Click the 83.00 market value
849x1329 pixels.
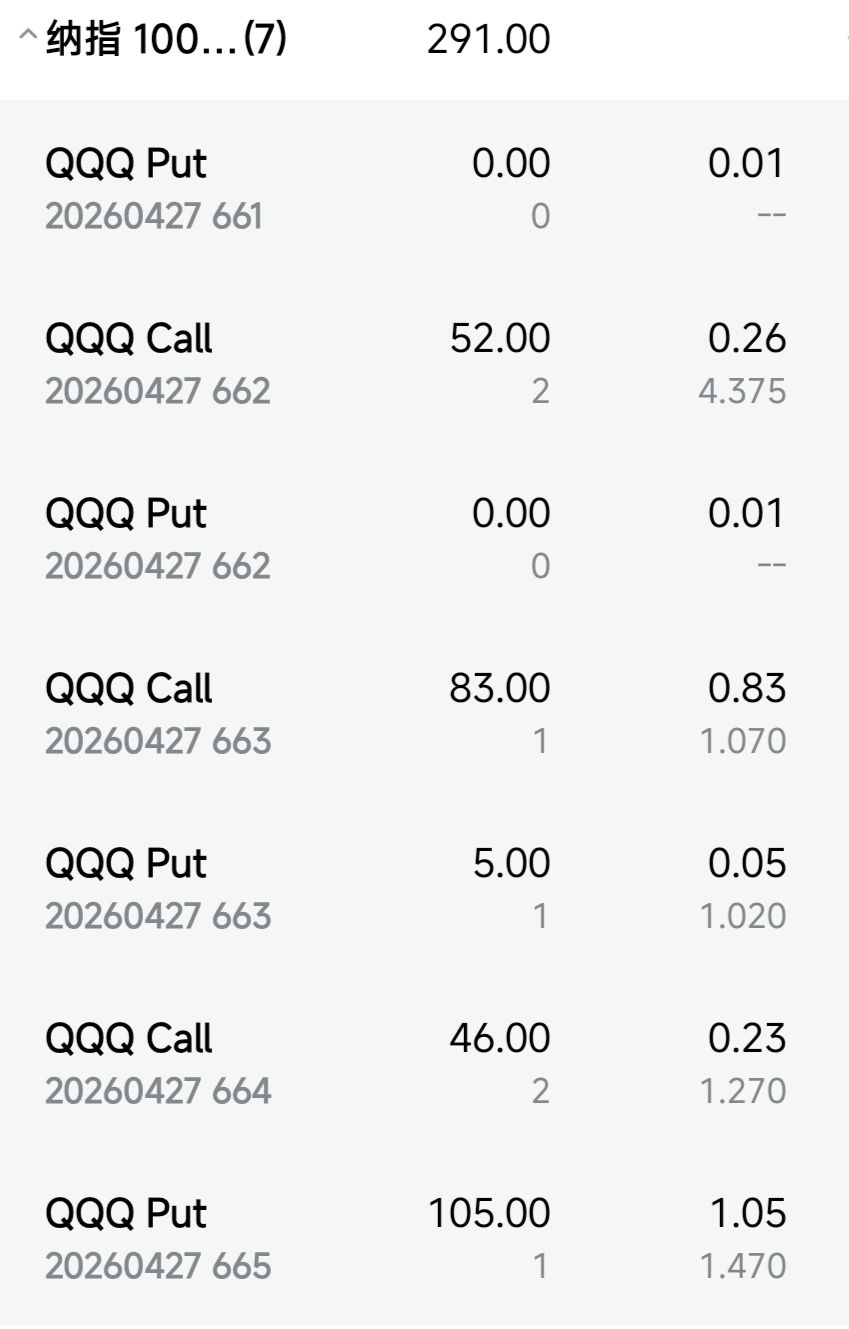500,688
